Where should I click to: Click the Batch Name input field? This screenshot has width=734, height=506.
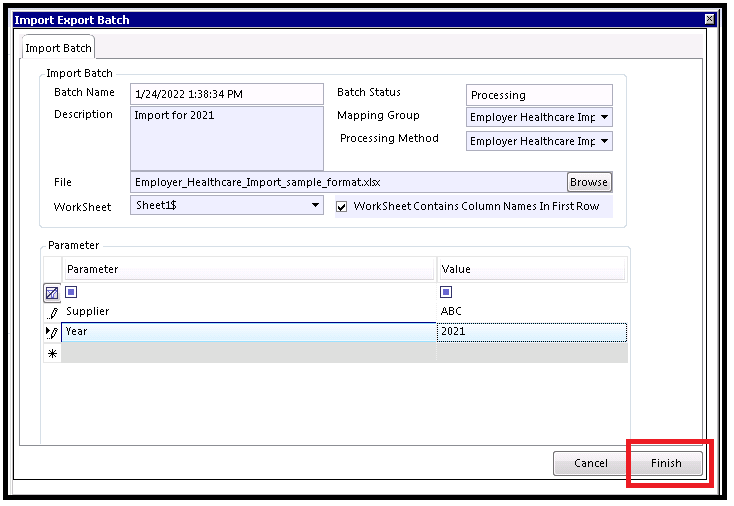click(227, 94)
